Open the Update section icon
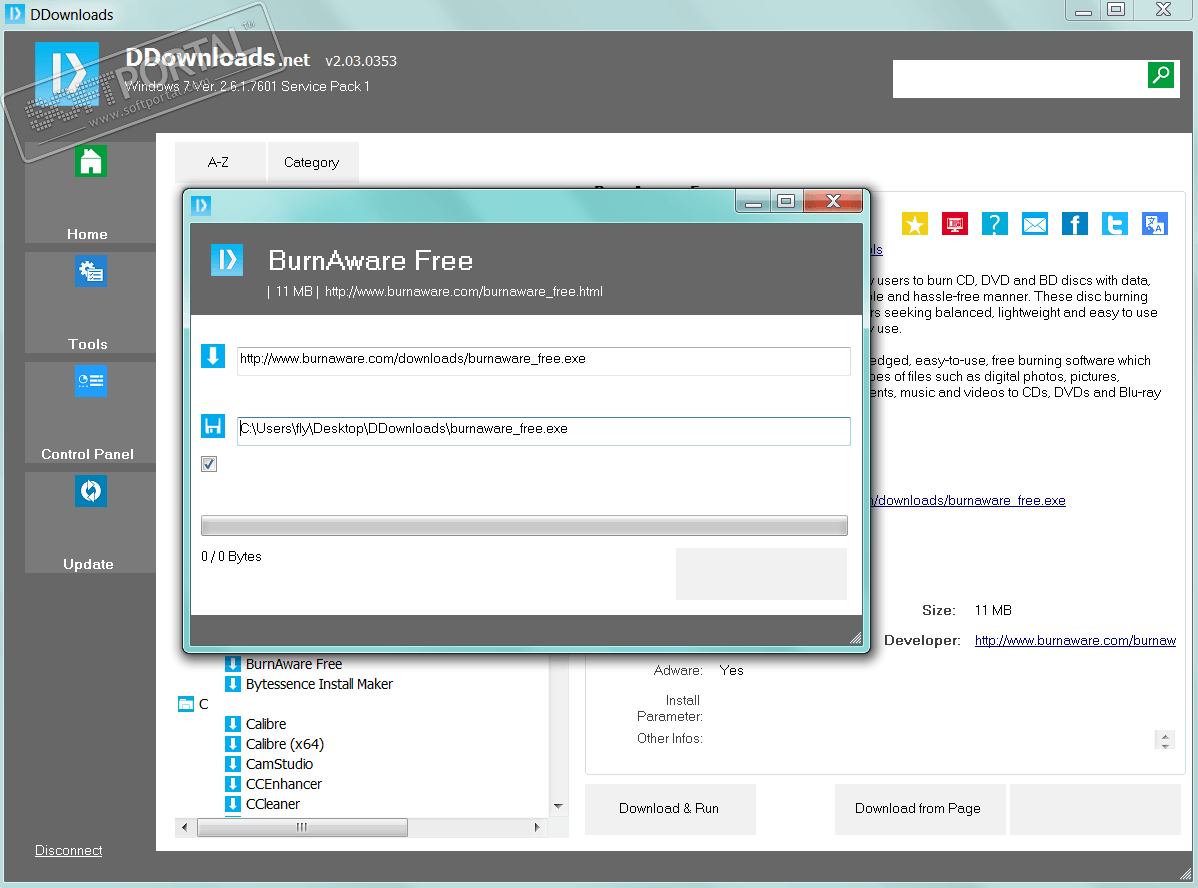The image size is (1198, 888). point(91,491)
